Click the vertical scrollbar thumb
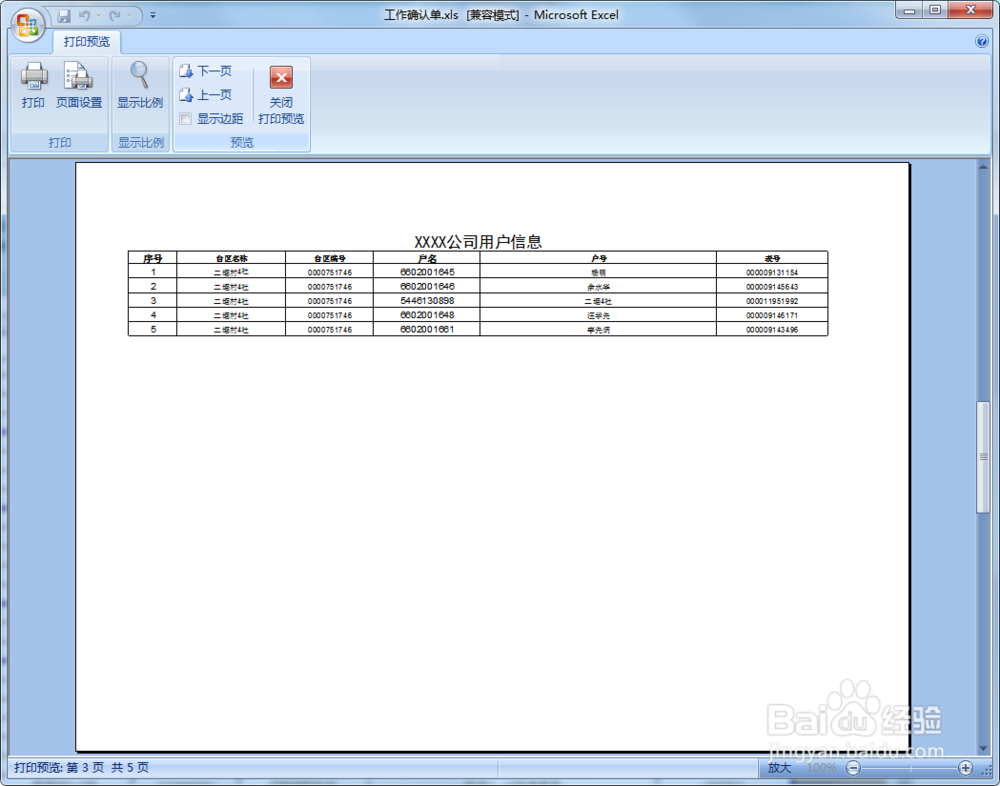The height and width of the screenshot is (786, 1000). click(x=983, y=457)
